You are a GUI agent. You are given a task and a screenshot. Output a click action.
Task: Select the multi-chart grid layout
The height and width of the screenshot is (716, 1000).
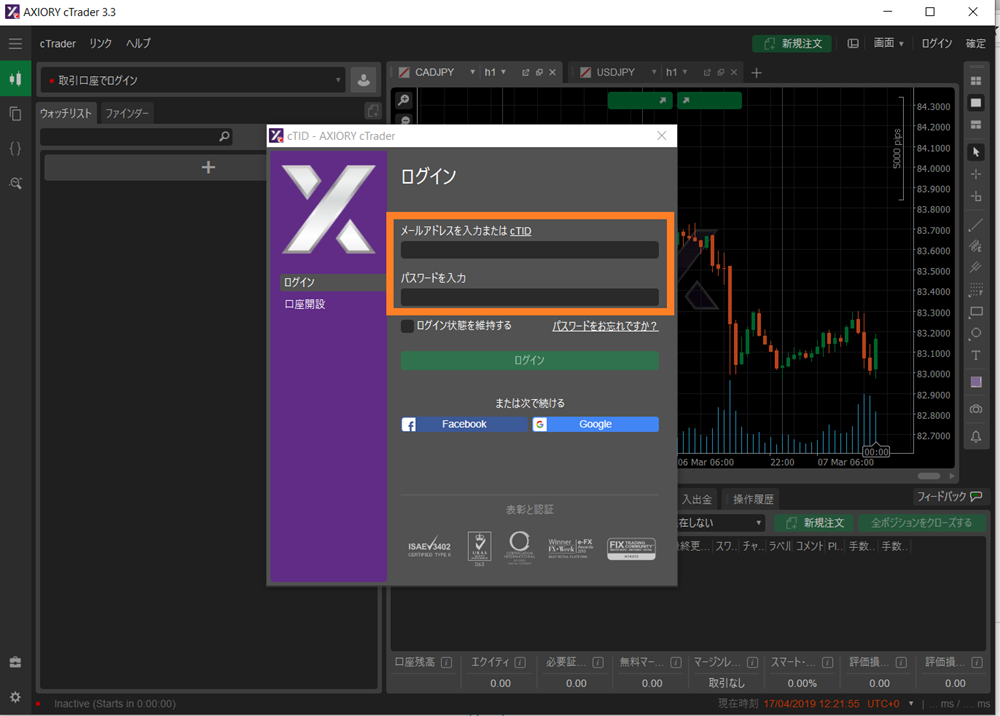click(x=976, y=81)
